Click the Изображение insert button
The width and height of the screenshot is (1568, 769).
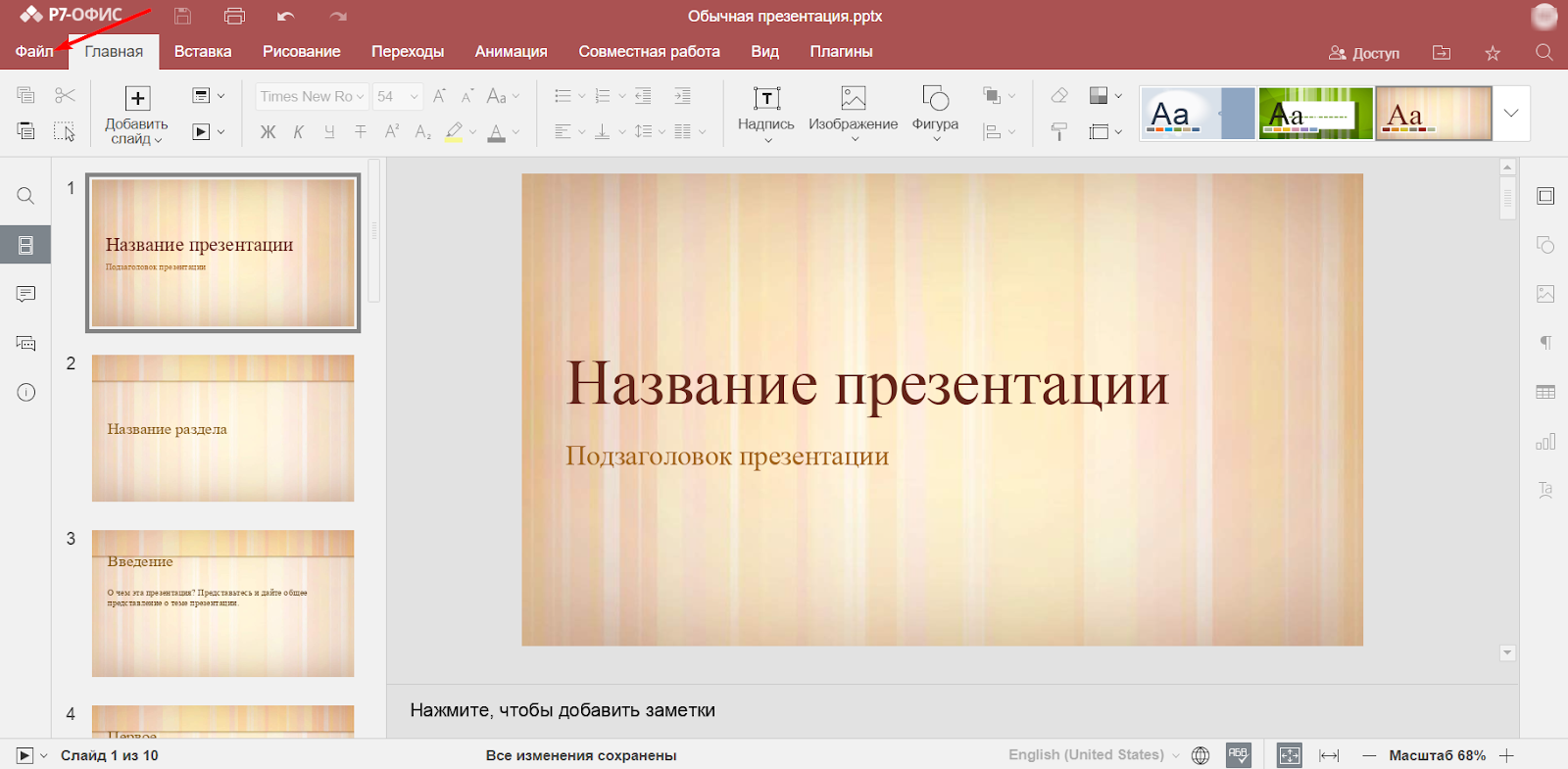tap(853, 115)
